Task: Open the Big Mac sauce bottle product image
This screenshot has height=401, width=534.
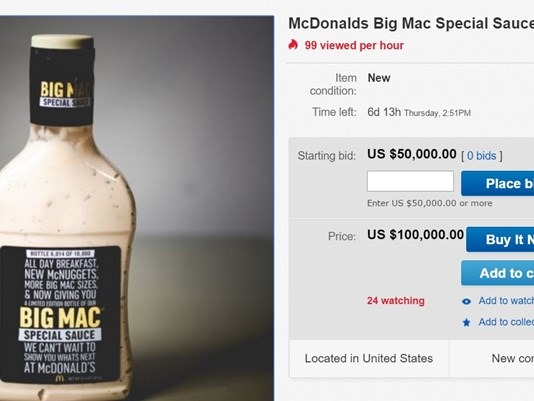Action: click(137, 208)
